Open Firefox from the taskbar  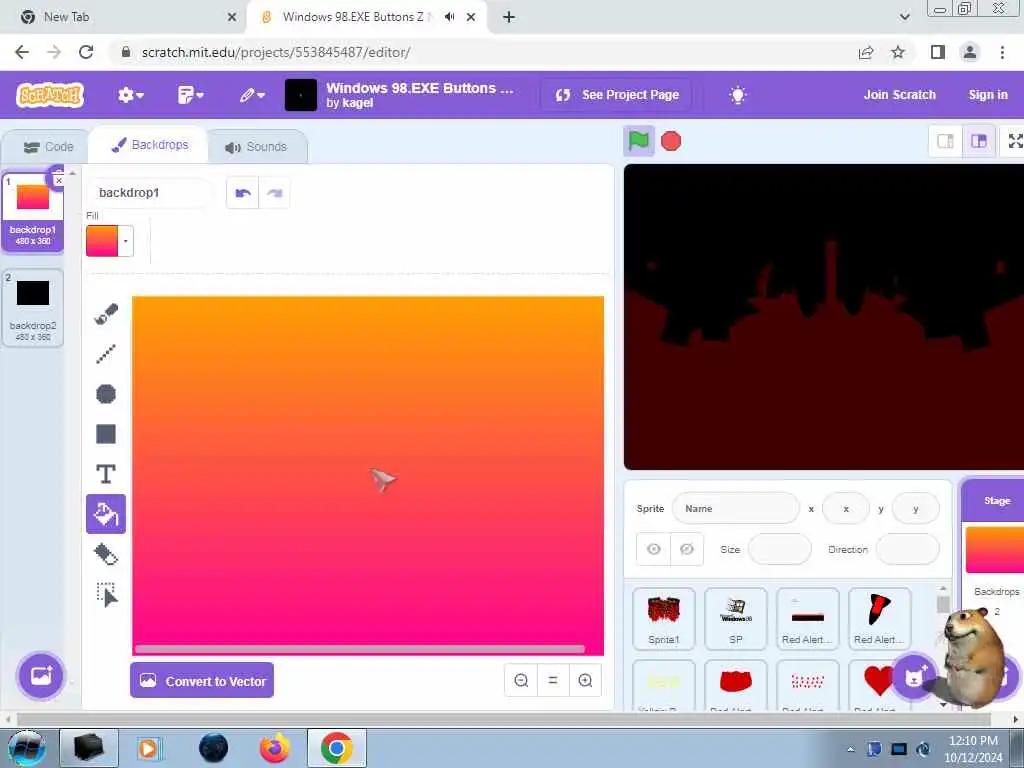click(x=274, y=748)
